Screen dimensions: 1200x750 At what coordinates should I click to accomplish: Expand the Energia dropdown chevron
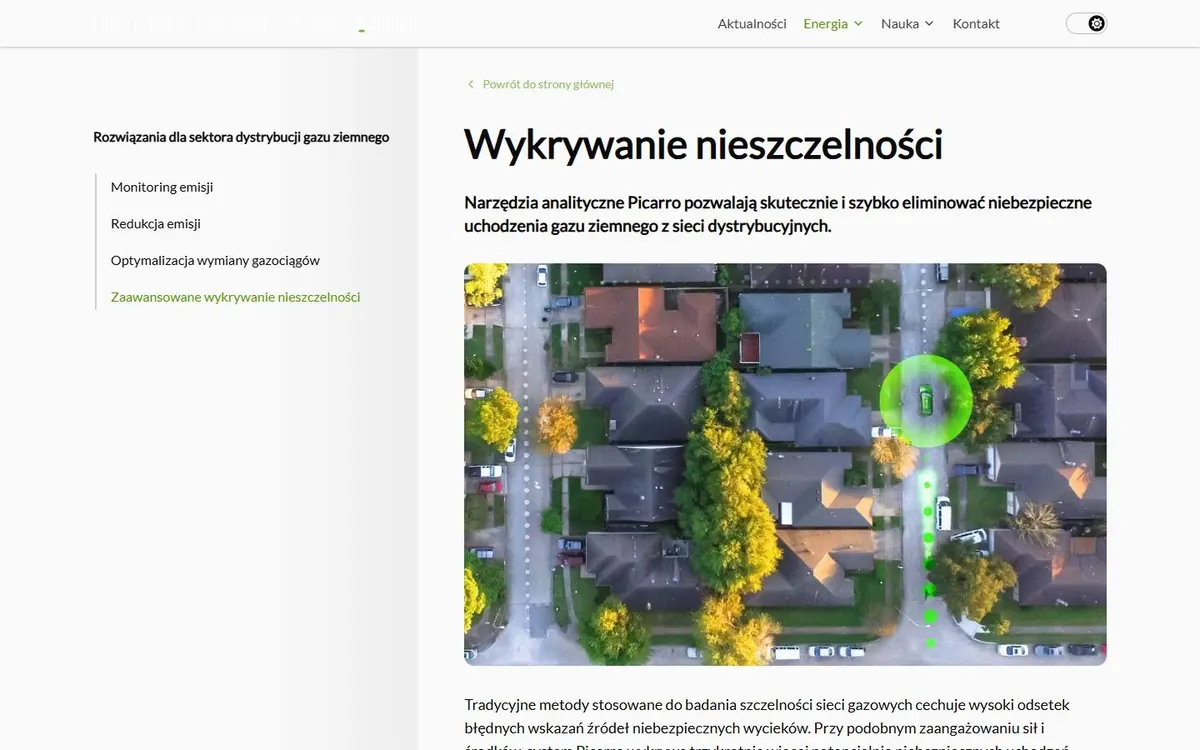(x=858, y=23)
